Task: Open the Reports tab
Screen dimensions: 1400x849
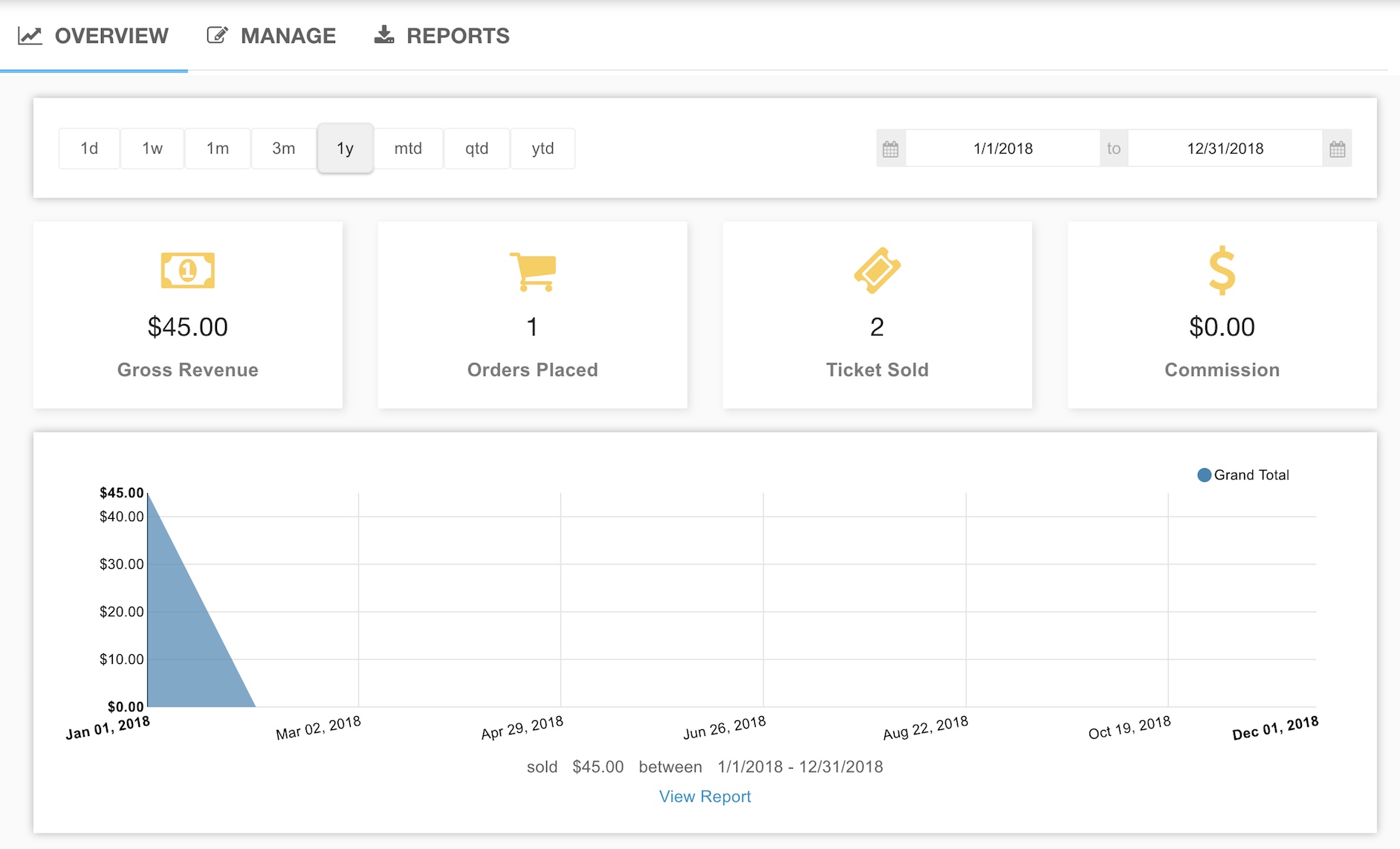Action: pyautogui.click(x=441, y=36)
